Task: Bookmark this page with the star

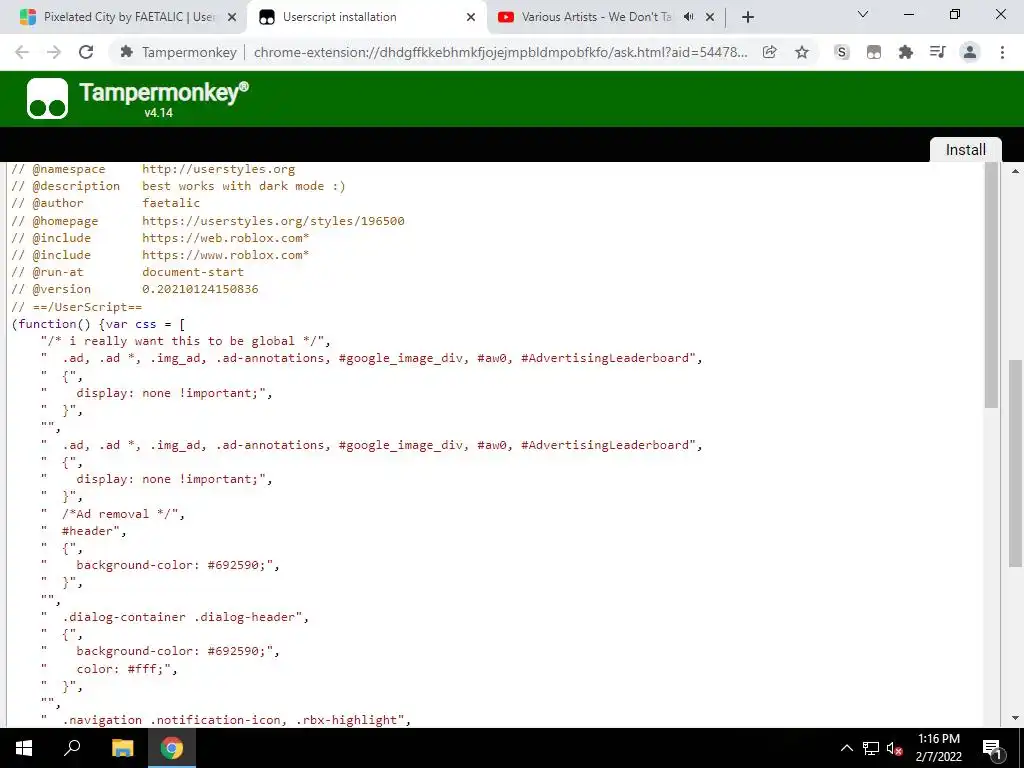Action: click(x=802, y=52)
